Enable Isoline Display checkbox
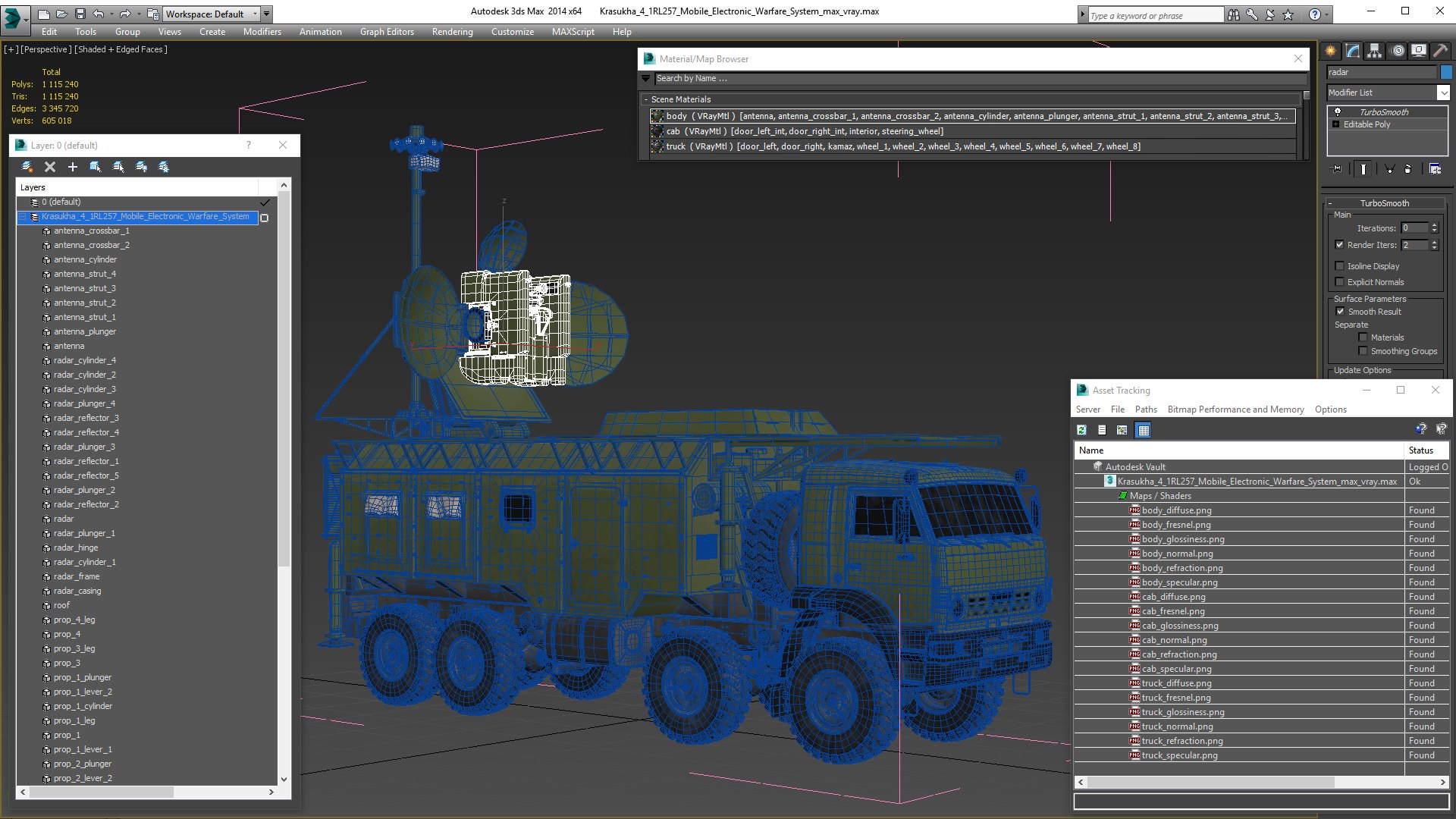This screenshot has width=1456, height=819. [1340, 266]
